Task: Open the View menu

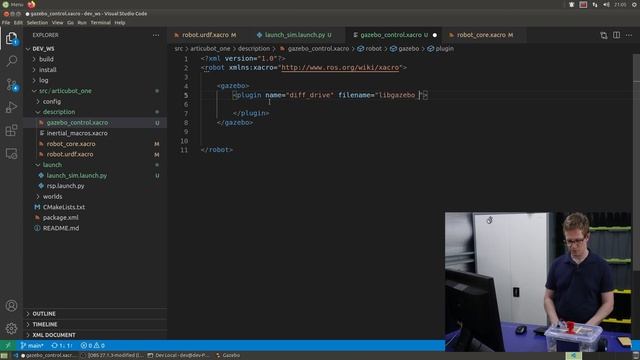Action: coord(58,23)
